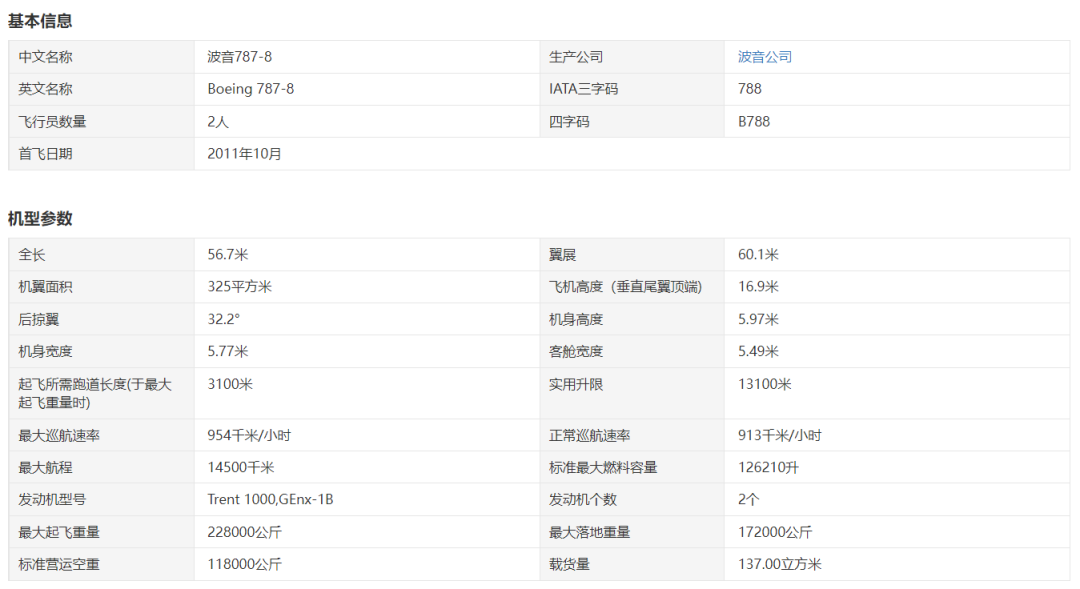Click the 最大起飞重量 label

[59, 533]
